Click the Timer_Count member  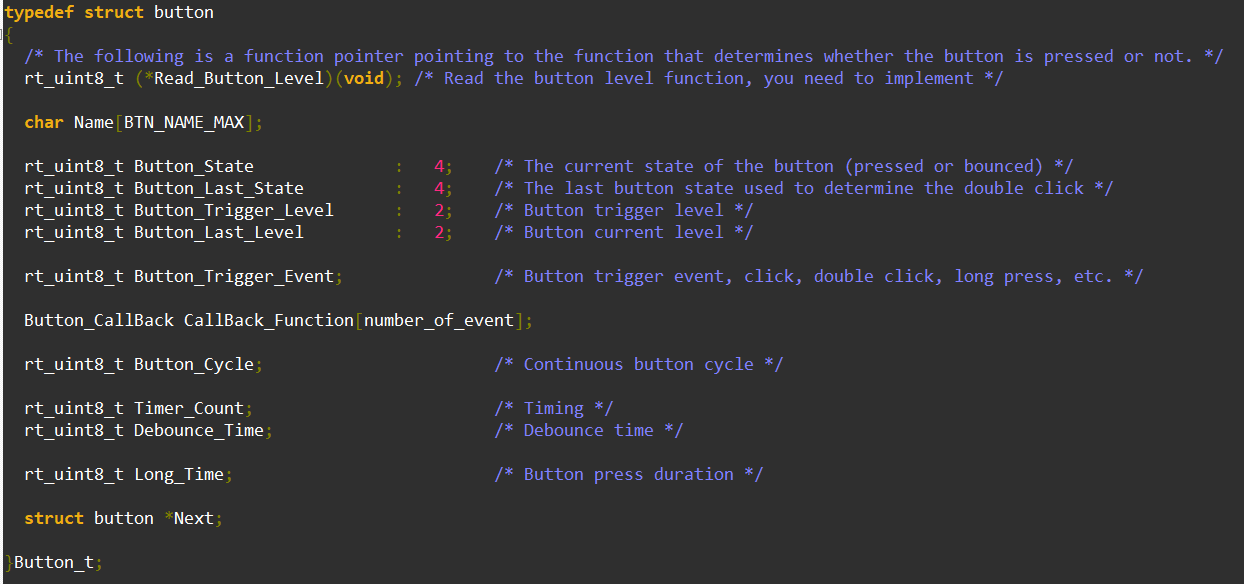coord(189,408)
